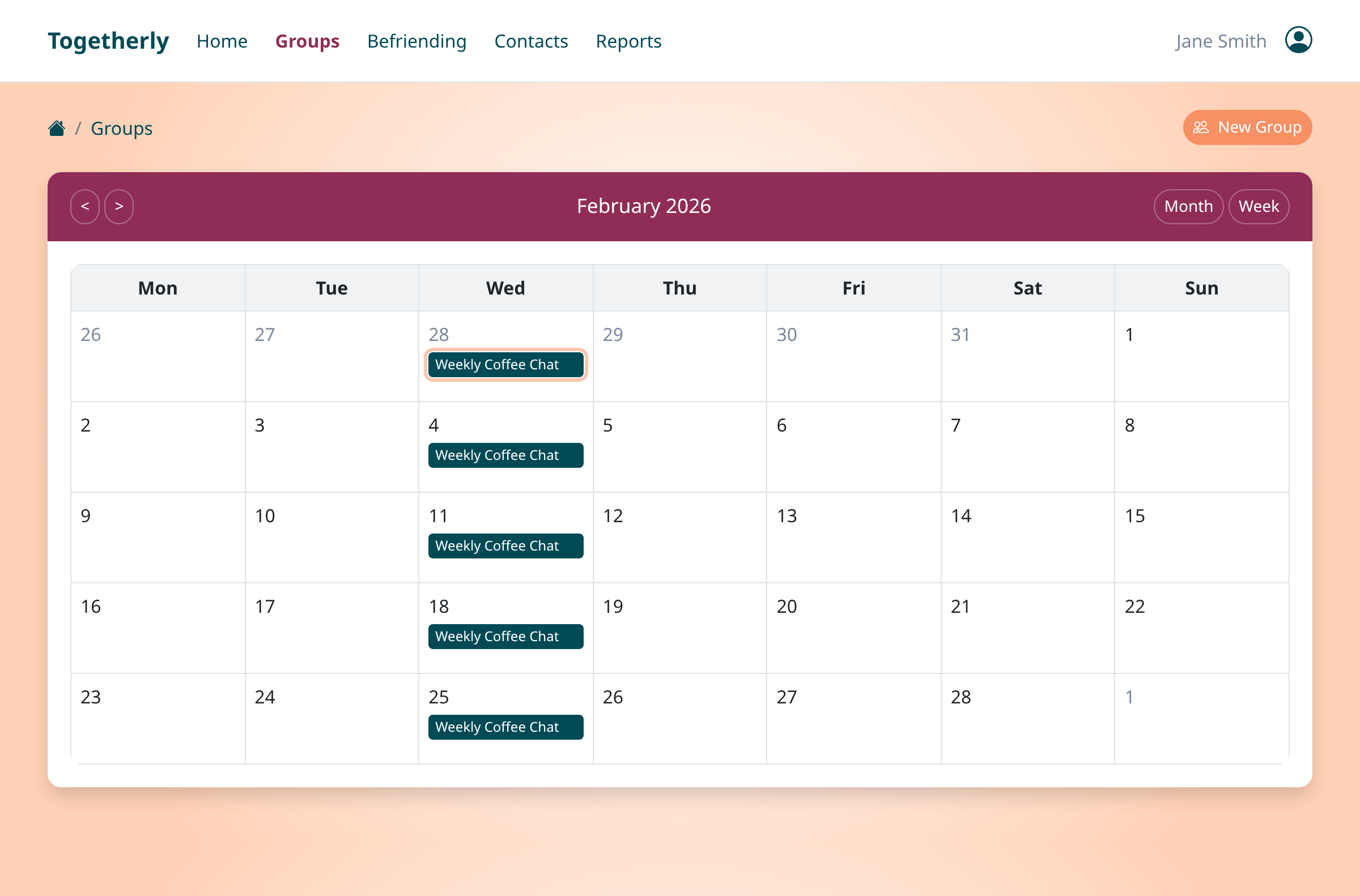The width and height of the screenshot is (1360, 896).
Task: Open the Reports nav item
Action: 629,41
